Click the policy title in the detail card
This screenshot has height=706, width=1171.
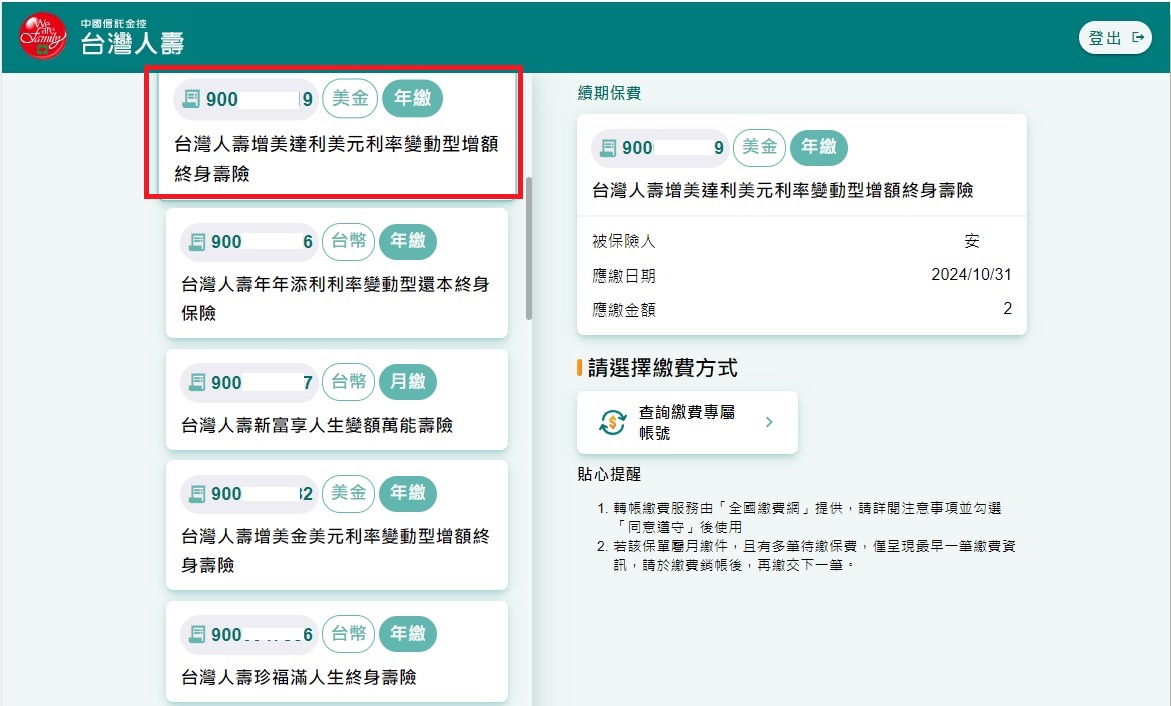point(783,191)
